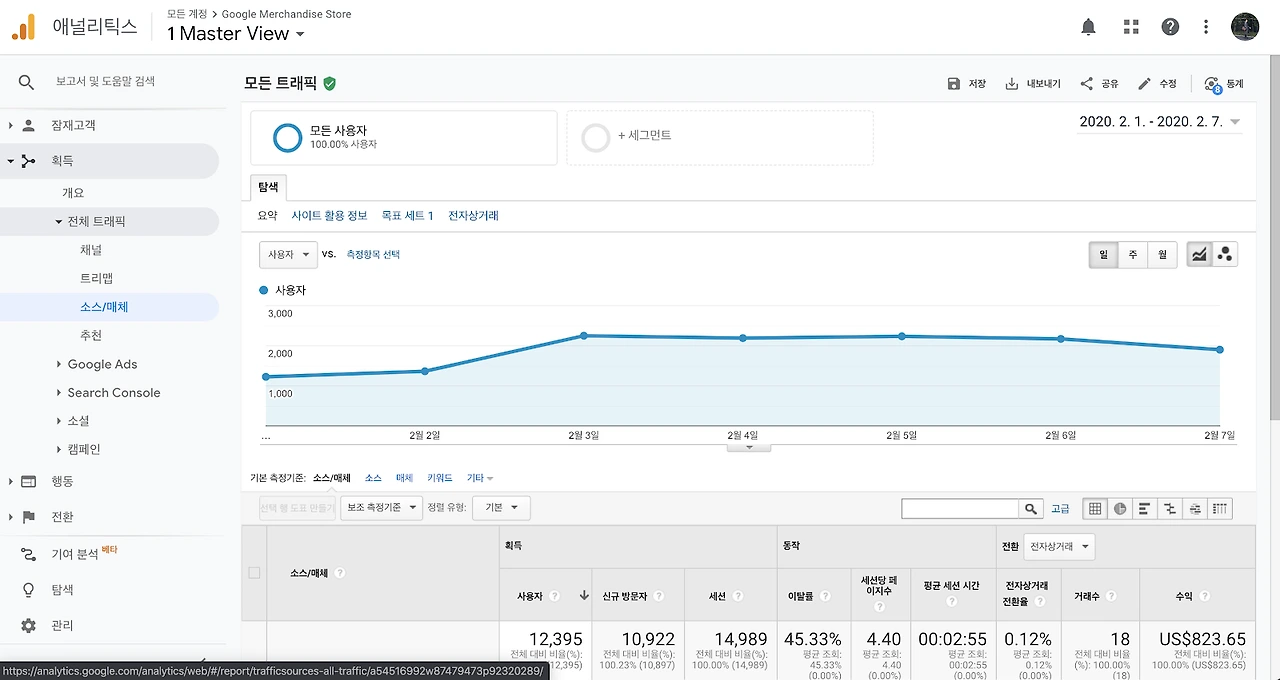1280x680 pixels.
Task: Open the 통계 insights icon
Action: [1212, 85]
